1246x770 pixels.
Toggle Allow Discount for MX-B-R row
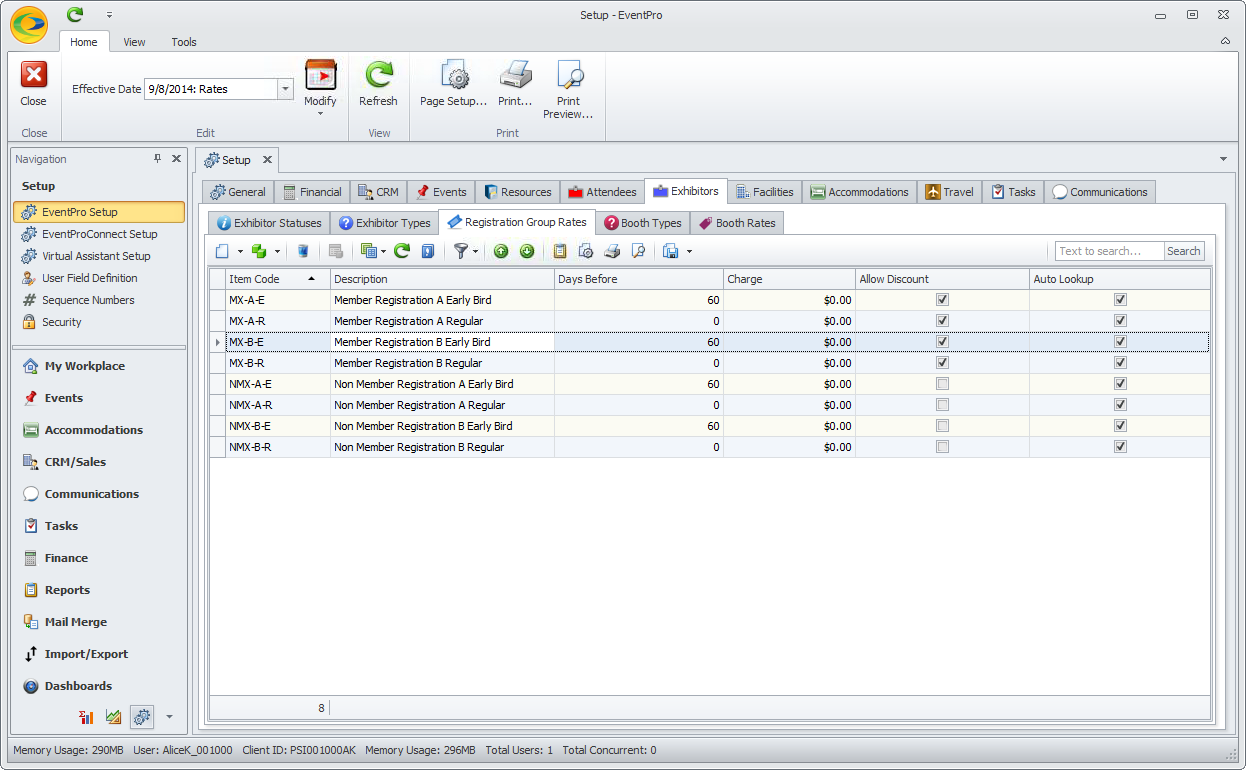click(942, 363)
